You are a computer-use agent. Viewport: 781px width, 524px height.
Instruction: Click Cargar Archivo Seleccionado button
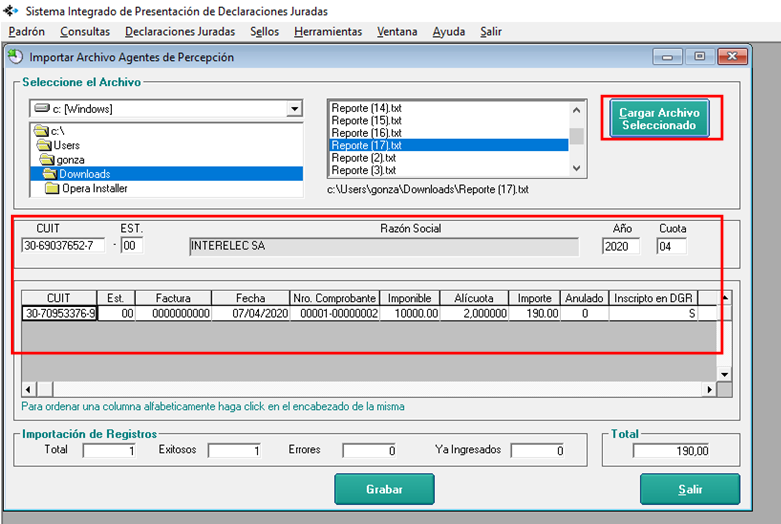pyautogui.click(x=660, y=119)
